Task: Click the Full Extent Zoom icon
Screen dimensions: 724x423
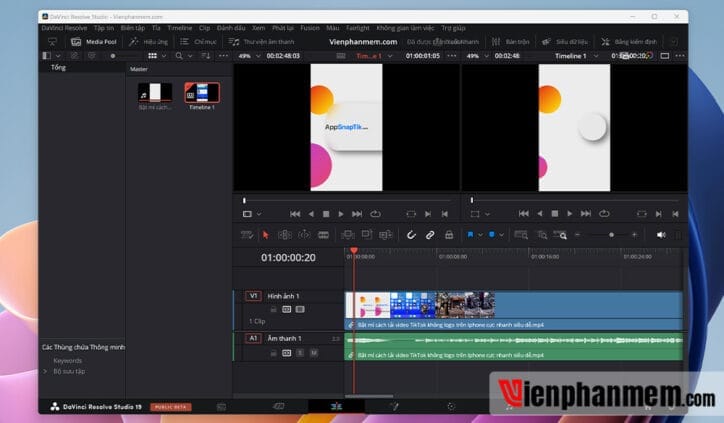Action: click(x=521, y=235)
